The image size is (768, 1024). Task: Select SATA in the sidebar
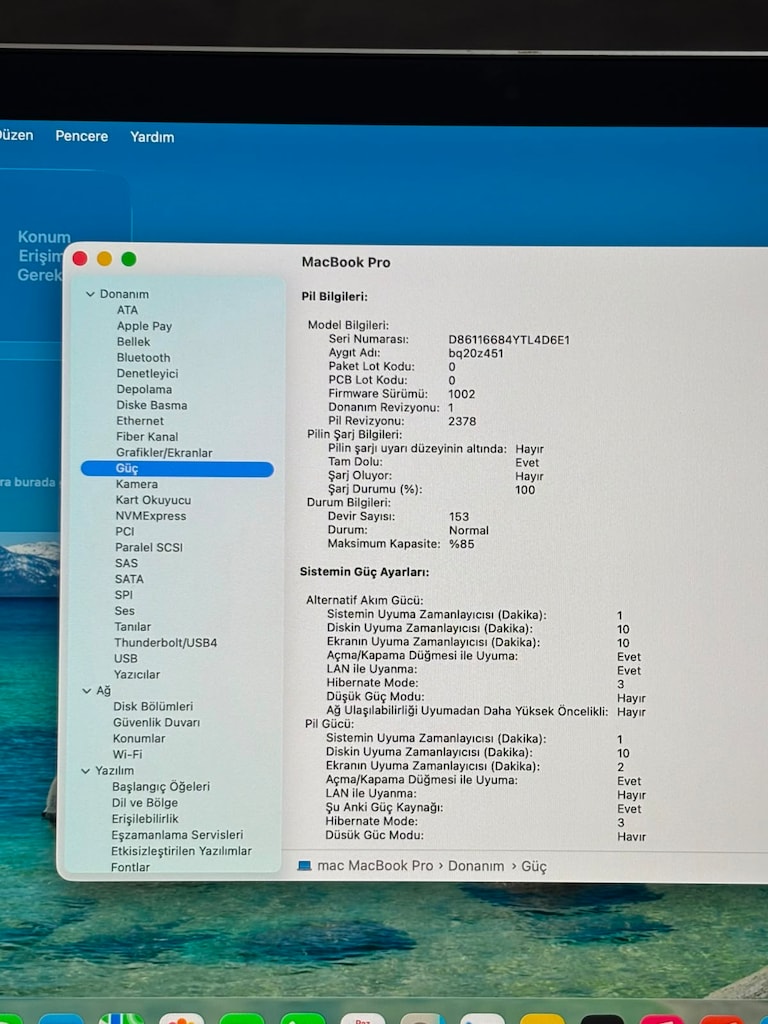click(x=129, y=579)
